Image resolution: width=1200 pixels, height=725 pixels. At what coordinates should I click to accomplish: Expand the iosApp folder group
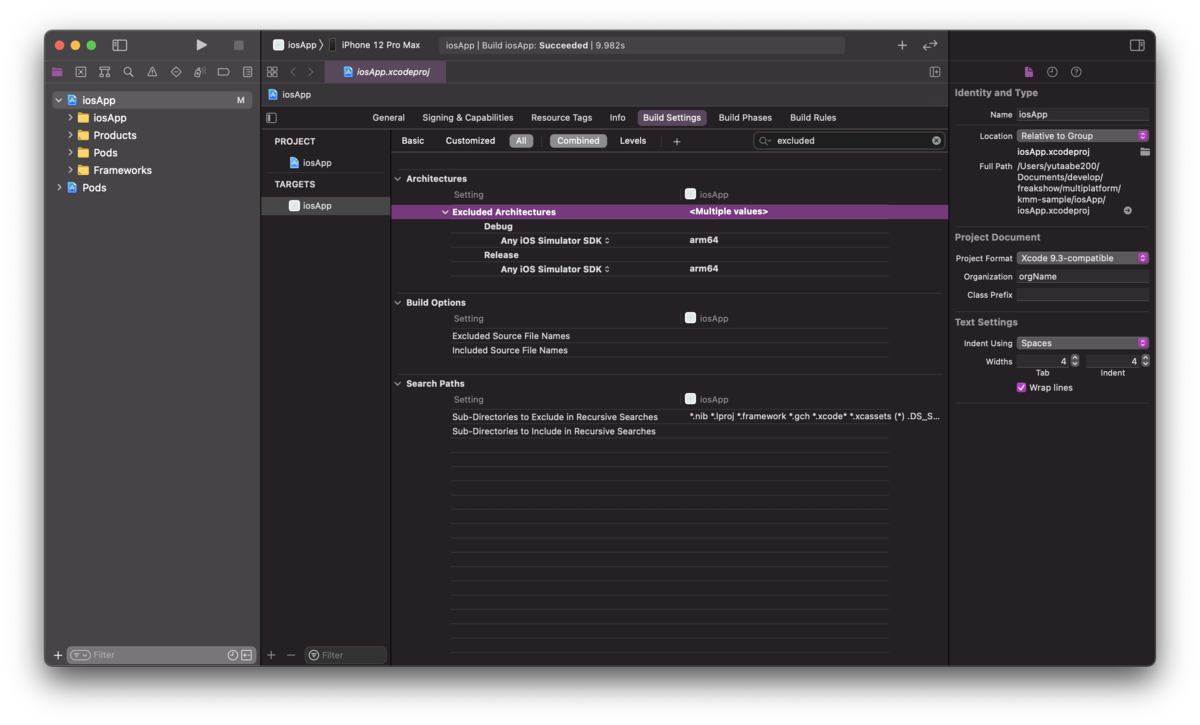click(x=71, y=118)
